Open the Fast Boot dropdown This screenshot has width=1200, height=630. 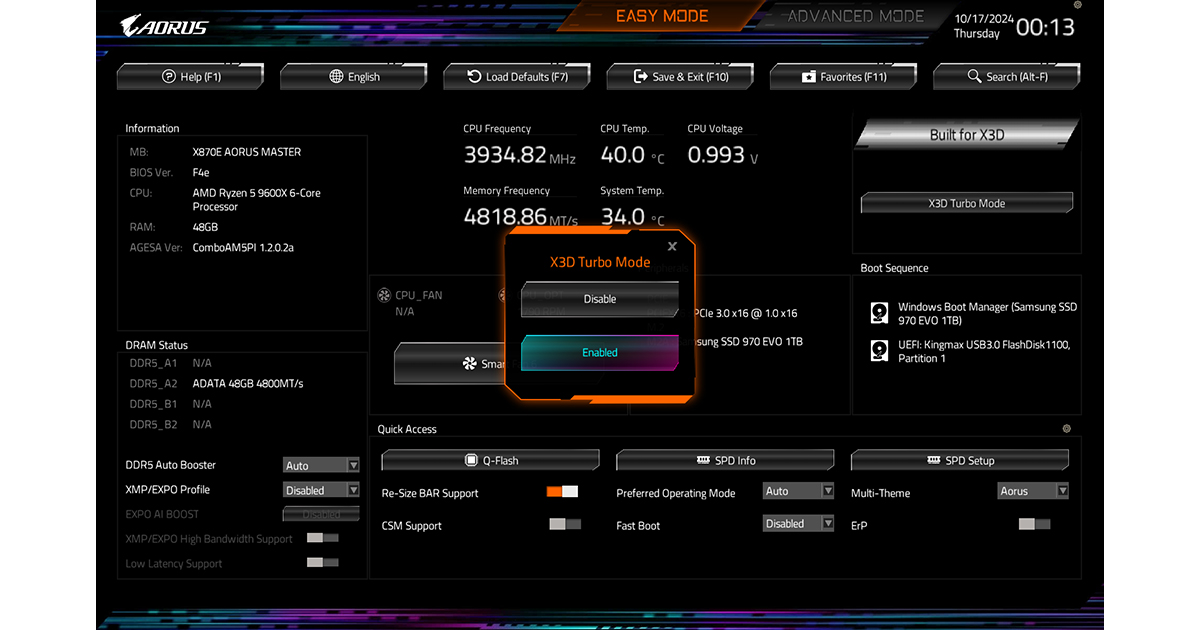click(798, 523)
